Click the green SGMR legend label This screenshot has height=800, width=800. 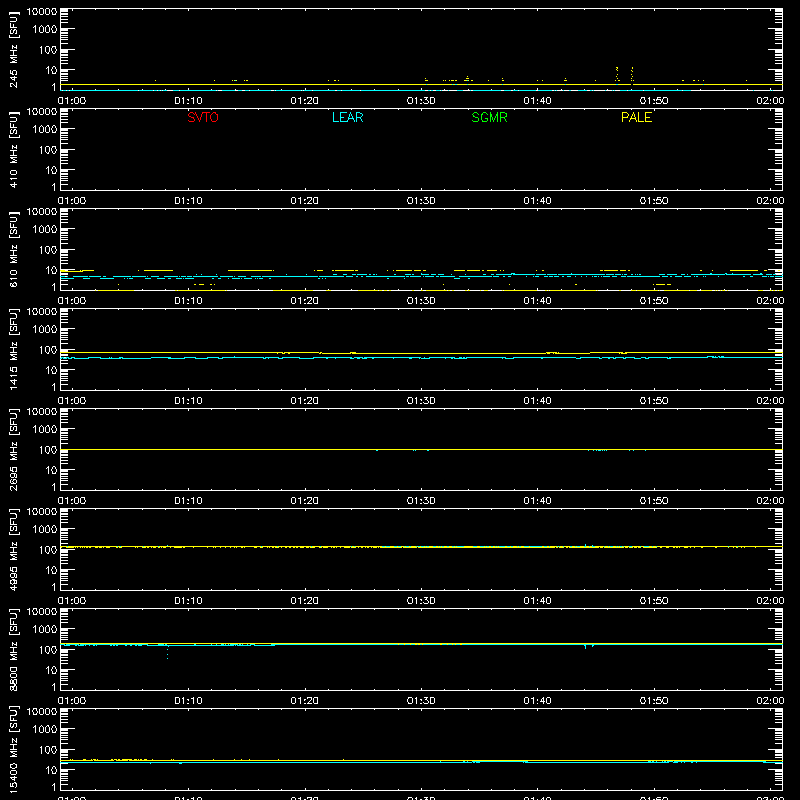489,117
